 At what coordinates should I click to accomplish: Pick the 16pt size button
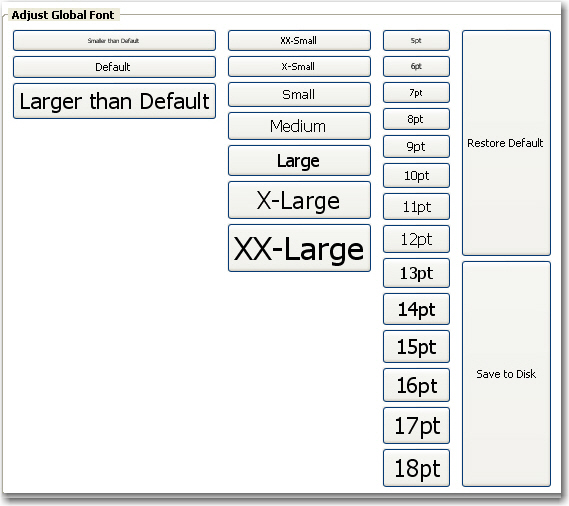click(416, 385)
